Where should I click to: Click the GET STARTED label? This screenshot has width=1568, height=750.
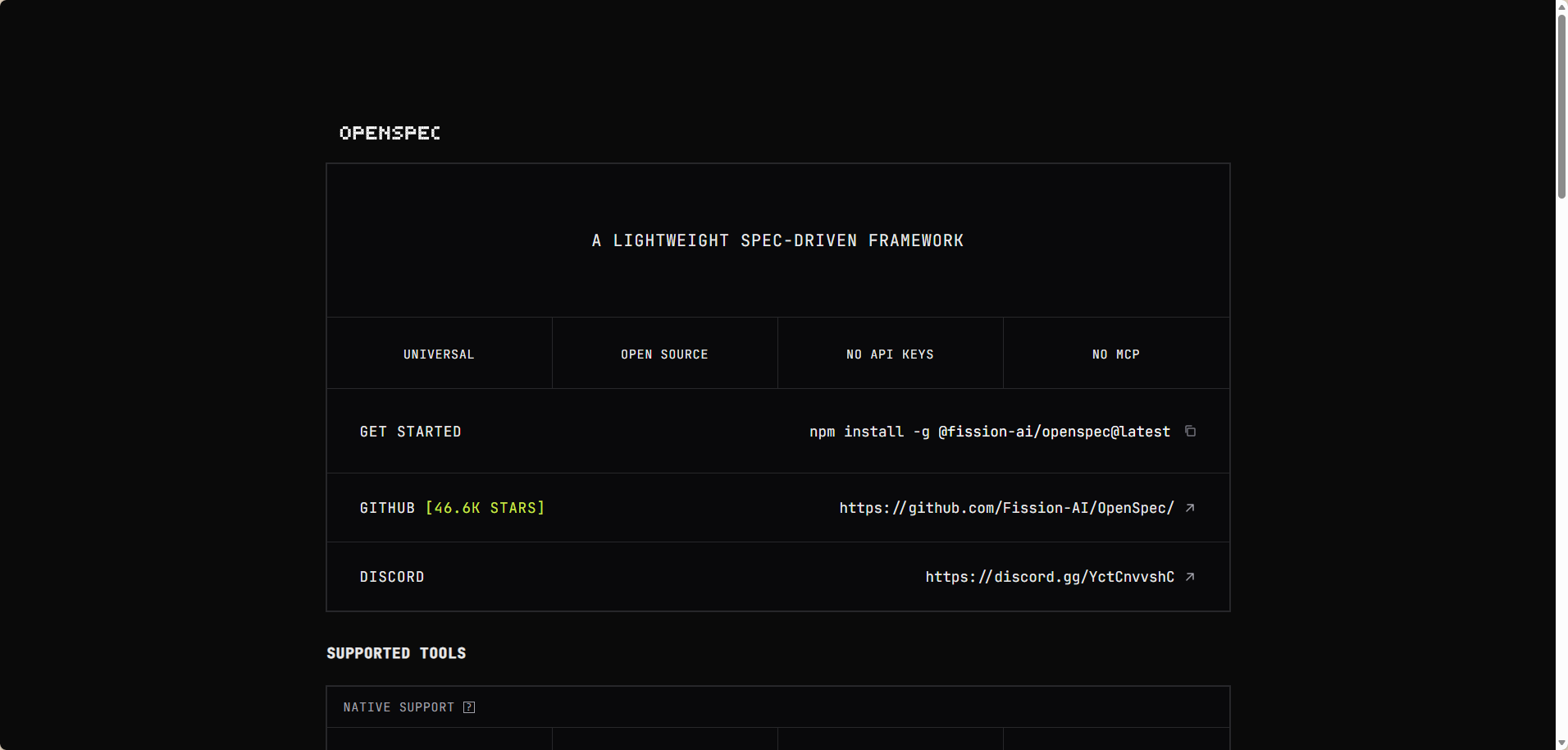point(411,432)
